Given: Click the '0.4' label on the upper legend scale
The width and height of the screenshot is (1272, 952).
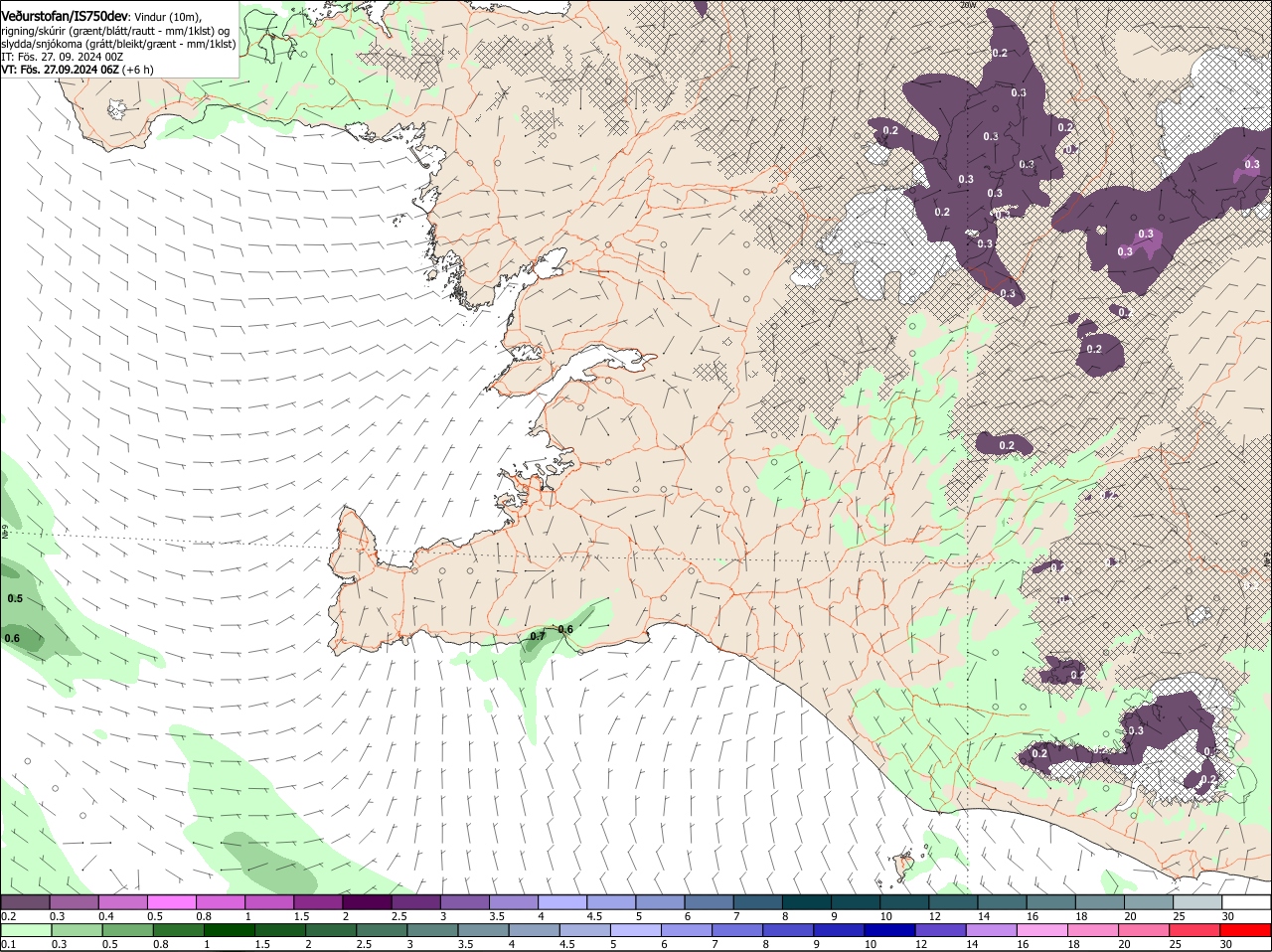Looking at the screenshot, I should (x=106, y=916).
